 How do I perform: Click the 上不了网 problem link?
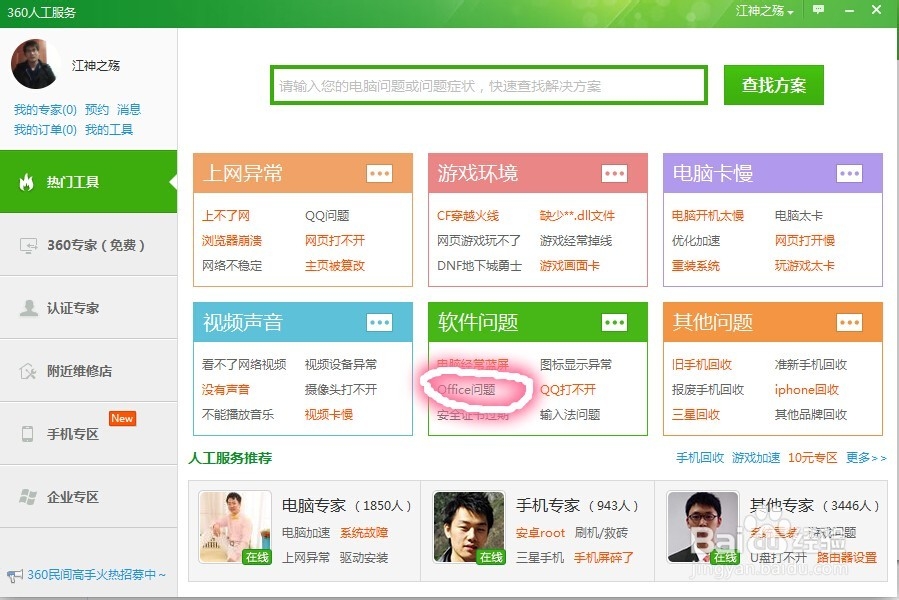(226, 216)
